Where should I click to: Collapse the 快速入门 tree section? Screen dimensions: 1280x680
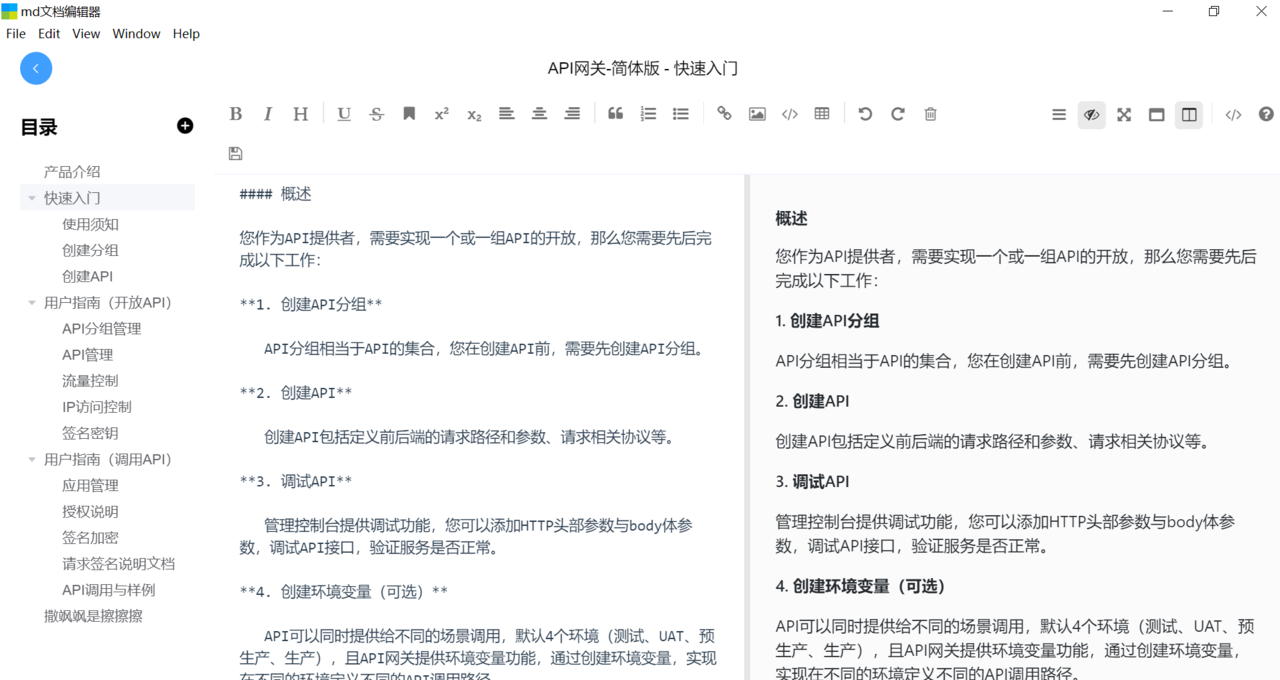(32, 198)
